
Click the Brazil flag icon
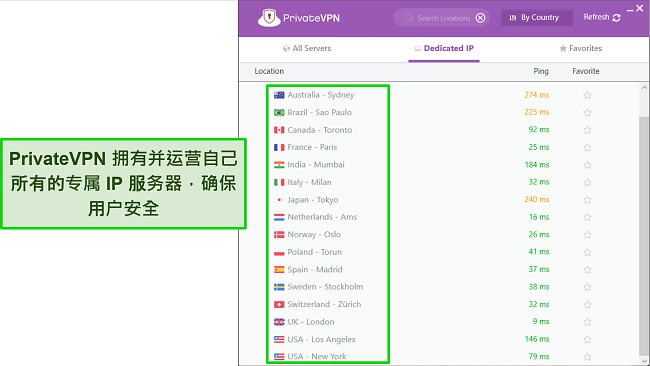click(x=279, y=112)
